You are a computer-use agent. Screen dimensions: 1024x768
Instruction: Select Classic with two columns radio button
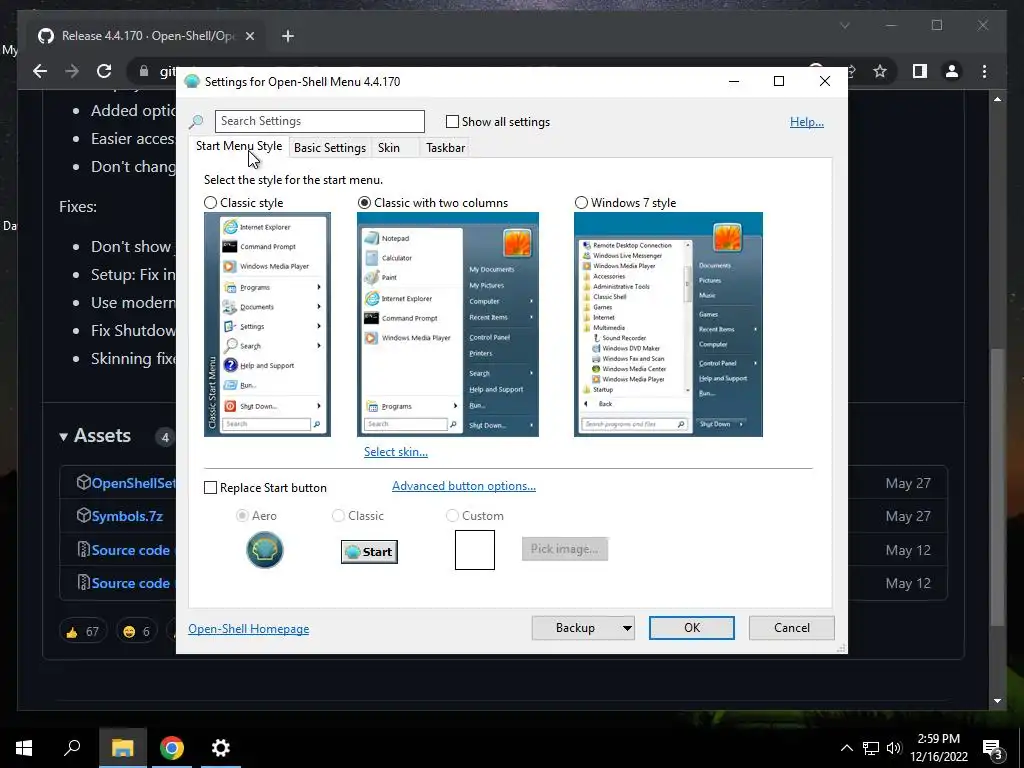click(364, 203)
